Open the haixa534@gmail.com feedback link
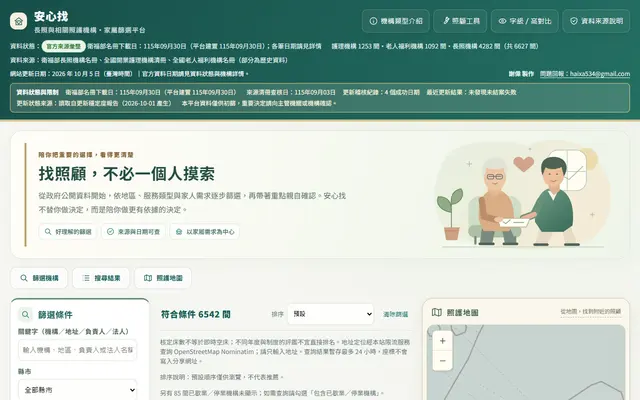The width and height of the screenshot is (640, 400). (585, 74)
